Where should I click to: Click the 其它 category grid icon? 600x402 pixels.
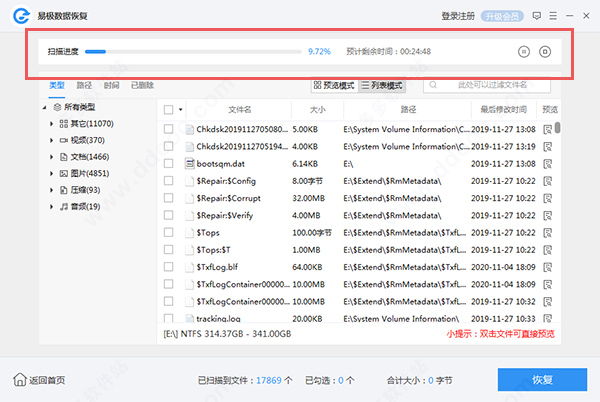64,124
